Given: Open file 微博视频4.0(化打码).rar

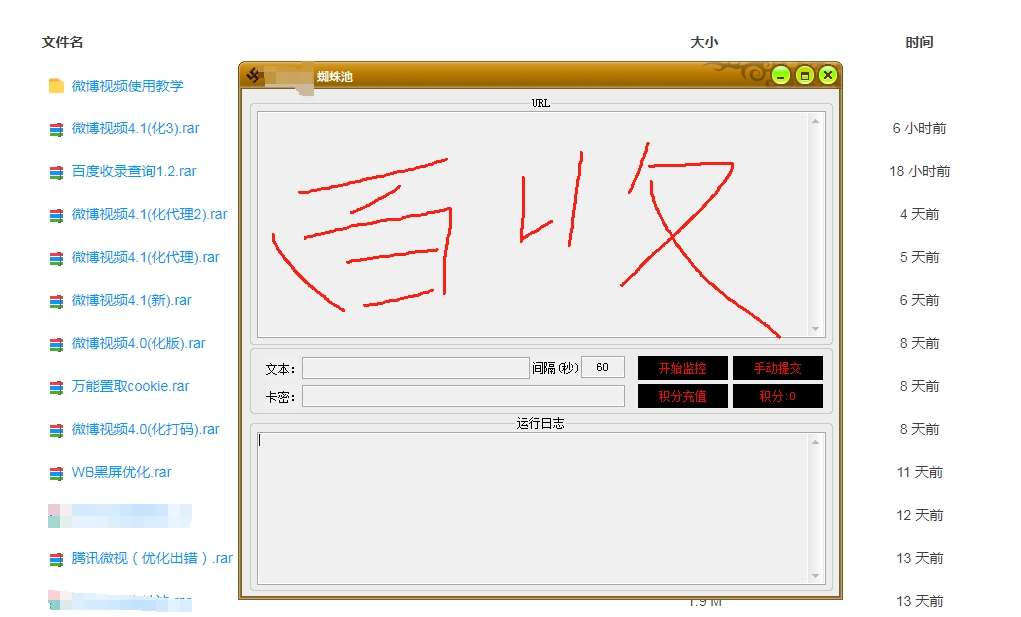Looking at the screenshot, I should coord(145,429).
